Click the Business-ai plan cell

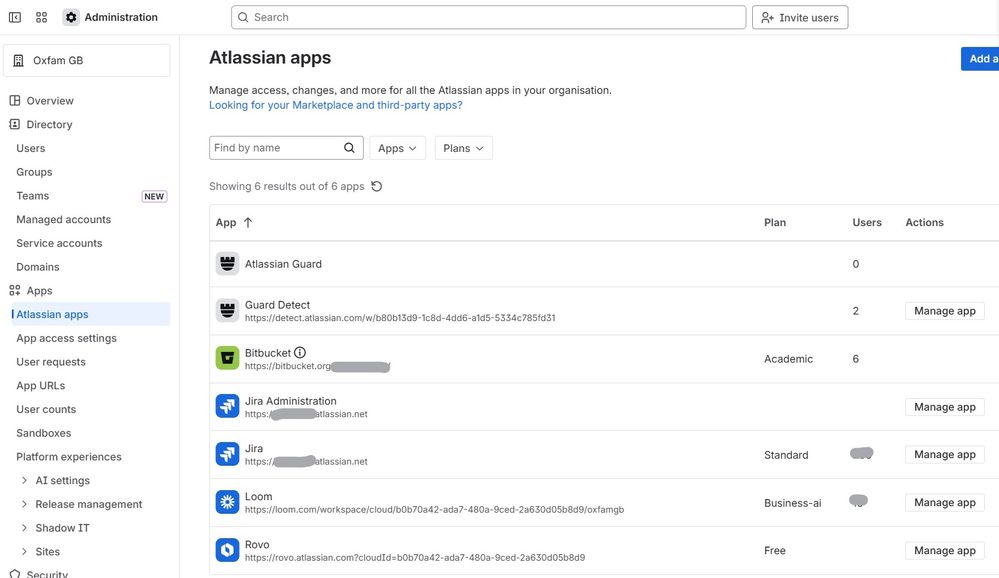793,503
